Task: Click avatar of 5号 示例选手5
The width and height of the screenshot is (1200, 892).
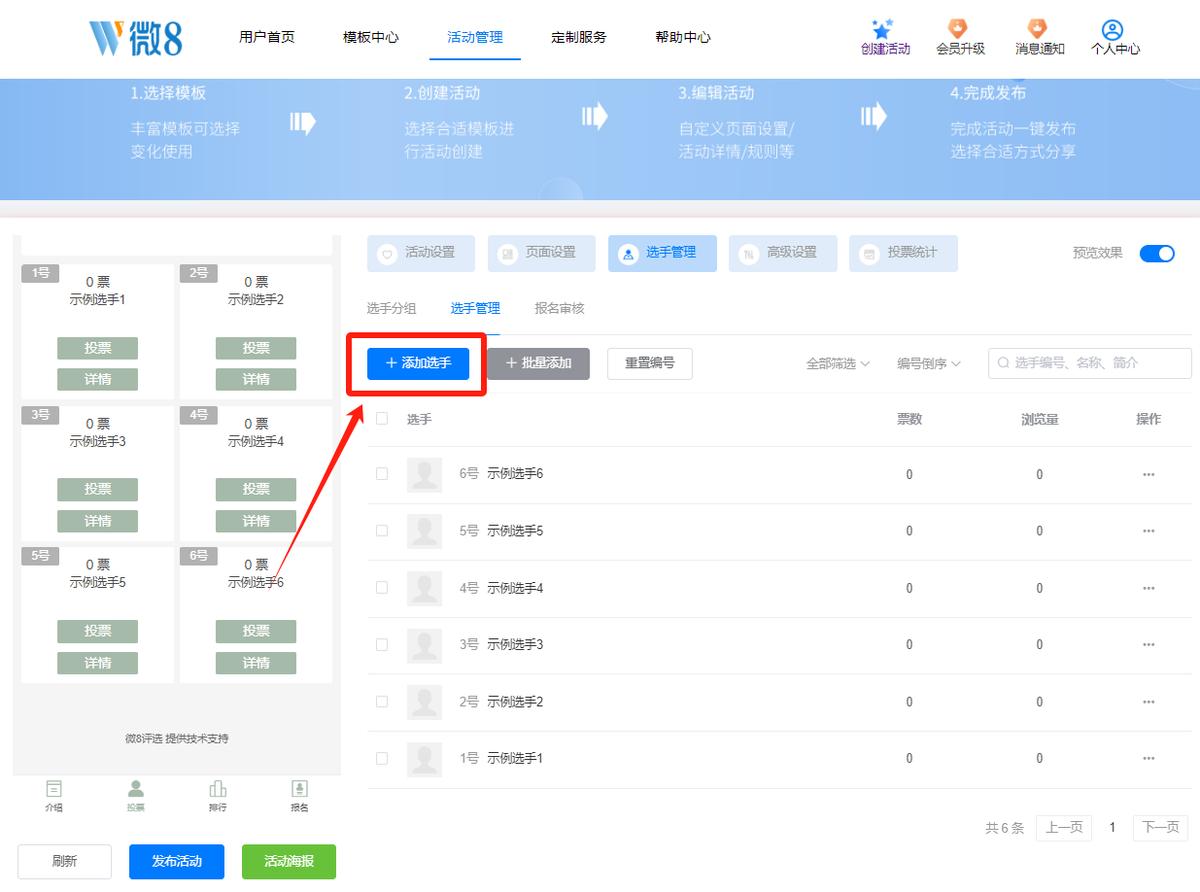Action: coord(425,531)
